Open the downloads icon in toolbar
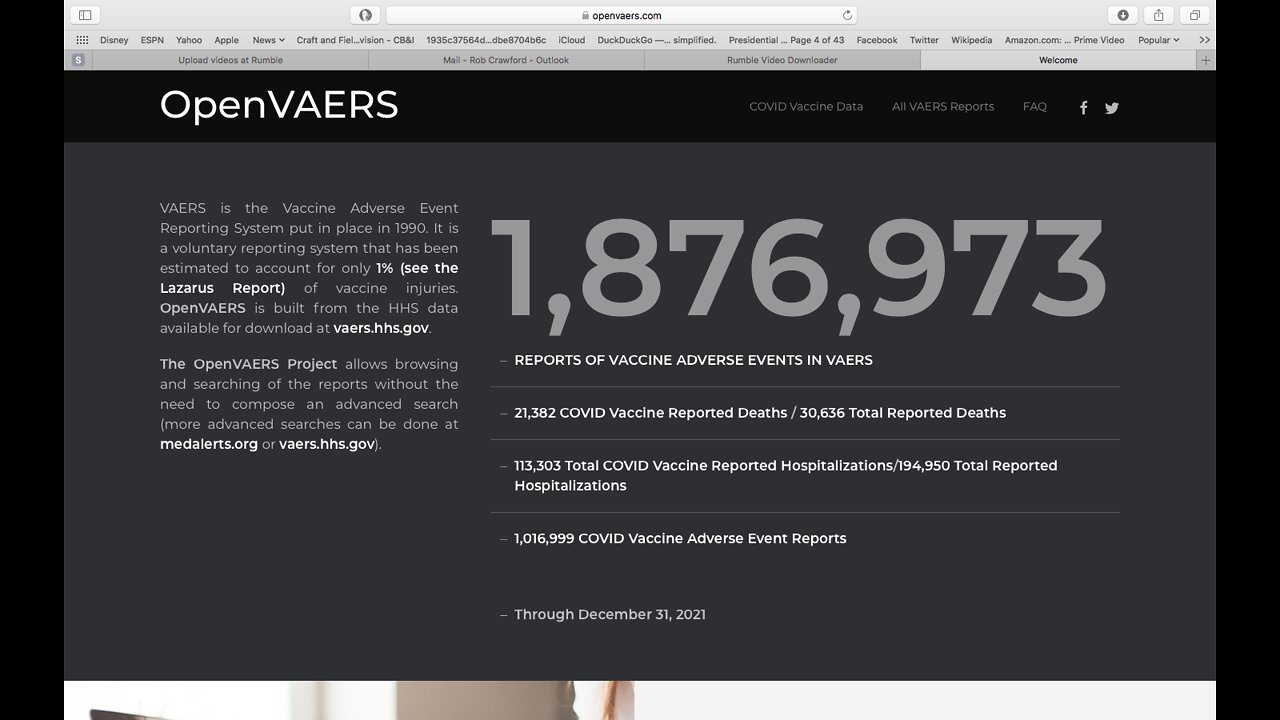Screen dimensions: 1280x720 click(1123, 15)
